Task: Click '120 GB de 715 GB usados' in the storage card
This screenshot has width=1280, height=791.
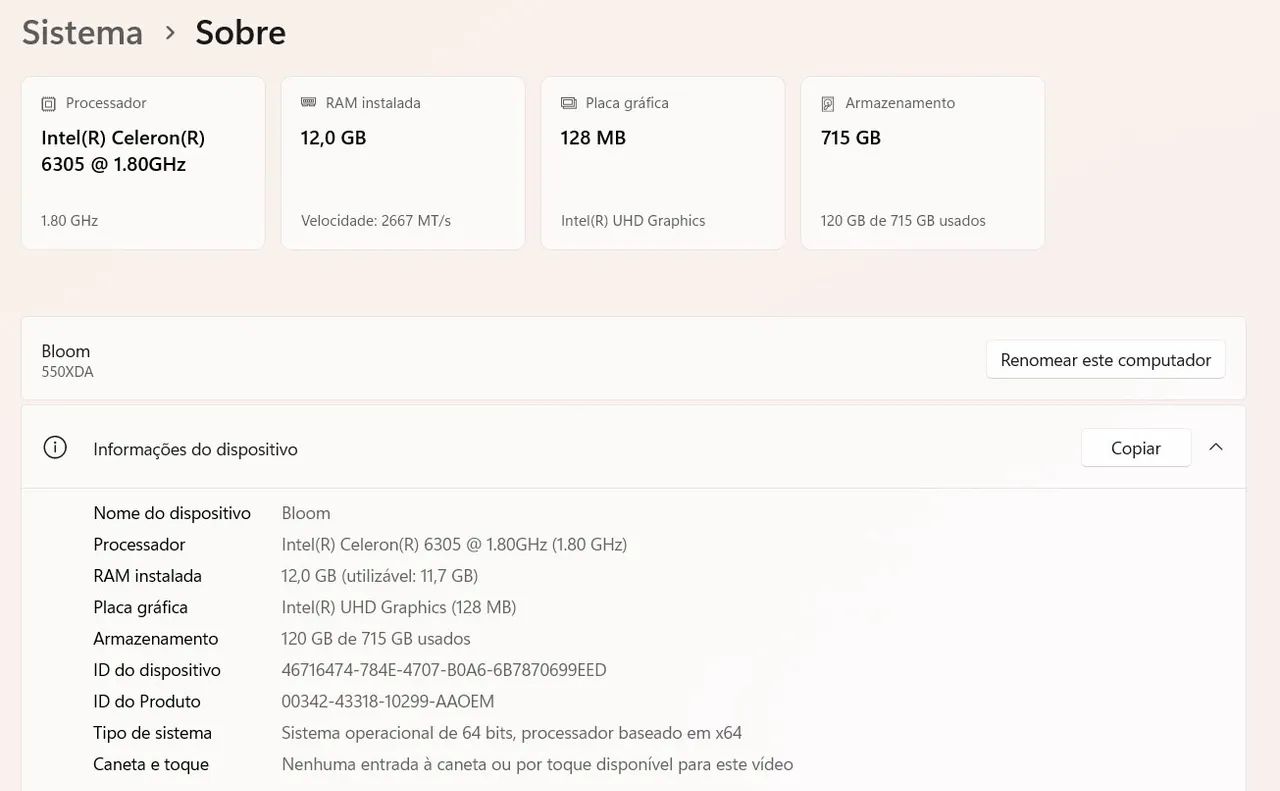Action: (x=903, y=221)
